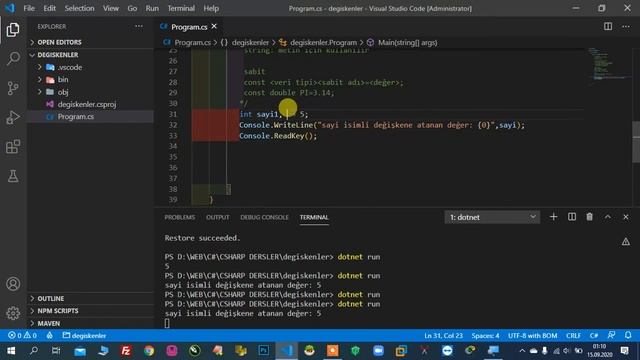
Task: Kill the terminal with trash icon
Action: pyautogui.click(x=589, y=217)
